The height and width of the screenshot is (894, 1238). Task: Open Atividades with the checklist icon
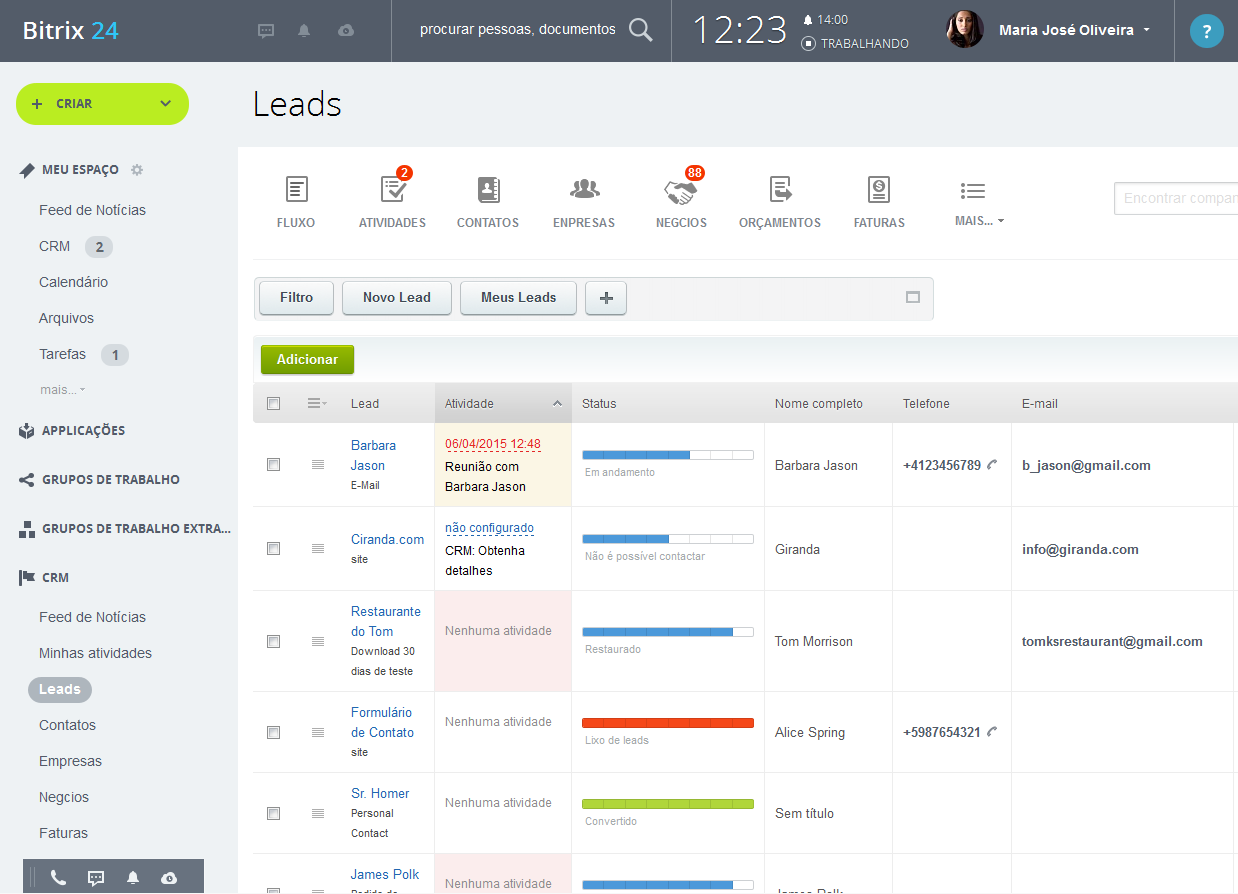(392, 190)
